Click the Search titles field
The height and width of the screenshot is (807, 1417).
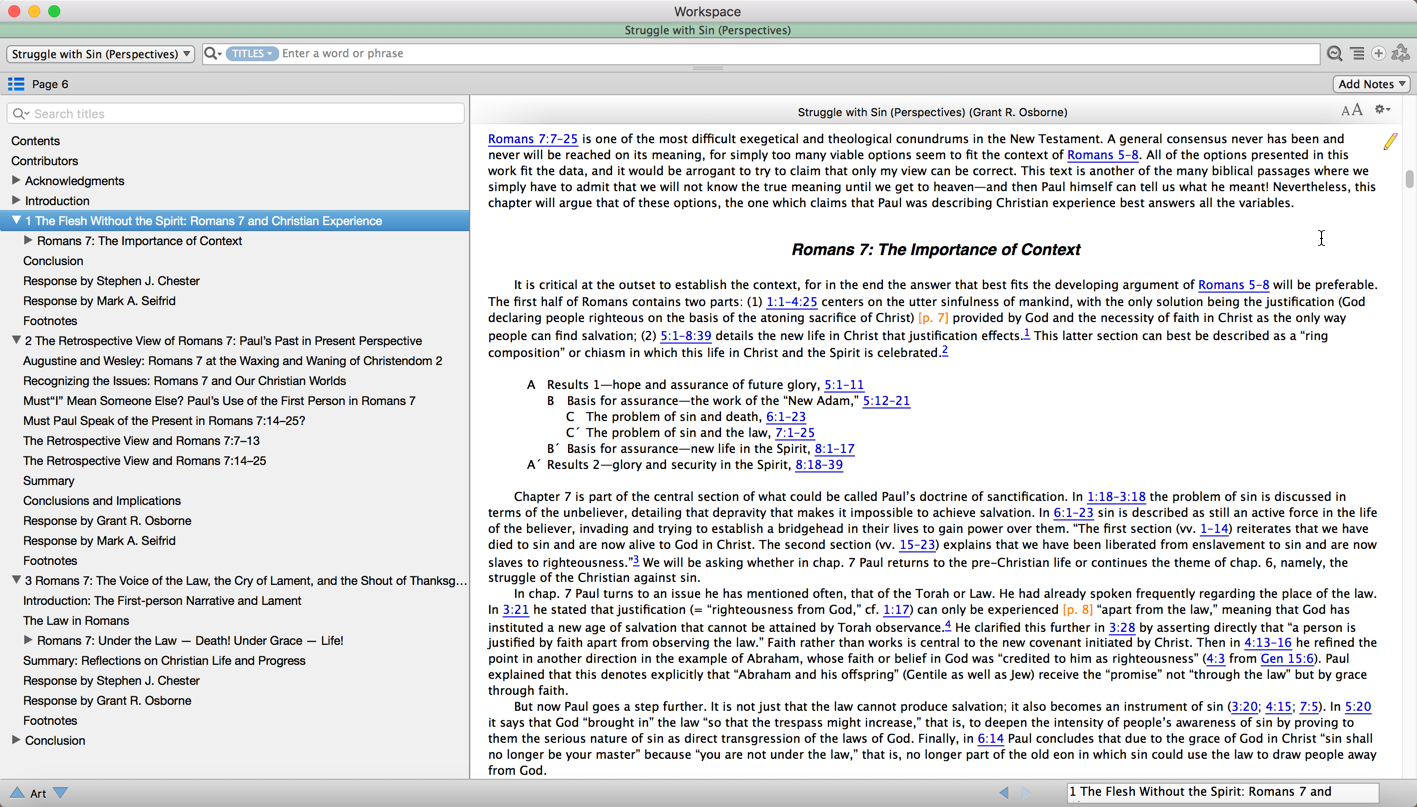point(236,114)
